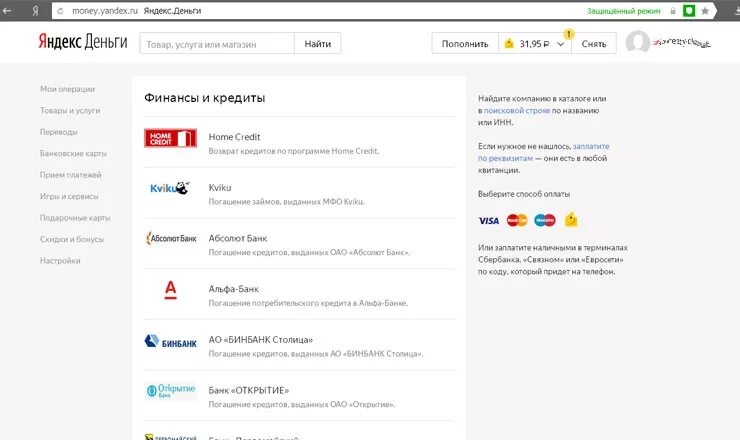Click the Защищённый режим label

pyautogui.click(x=623, y=11)
